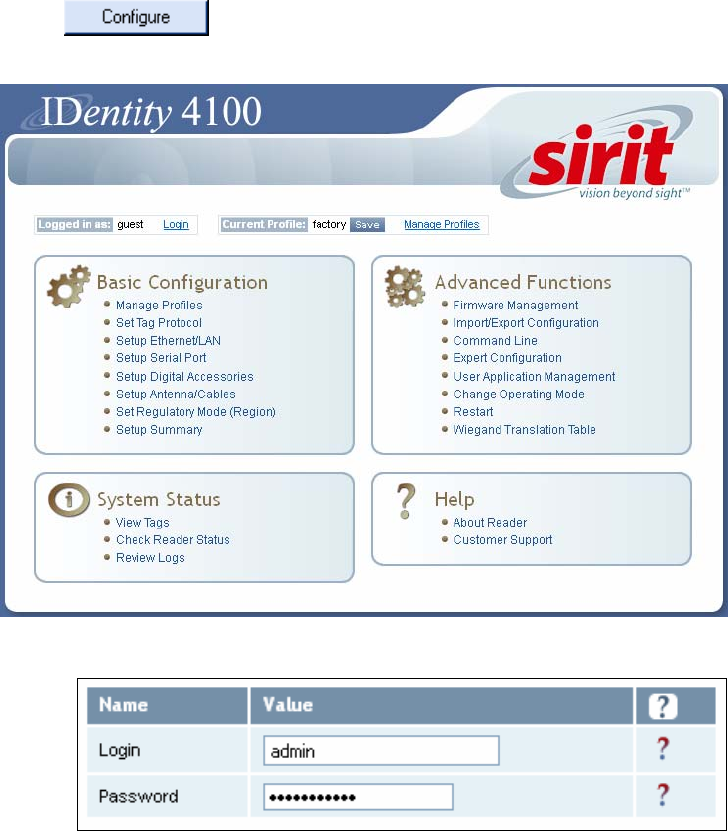Launch Command Line
728x831 pixels.
point(495,341)
